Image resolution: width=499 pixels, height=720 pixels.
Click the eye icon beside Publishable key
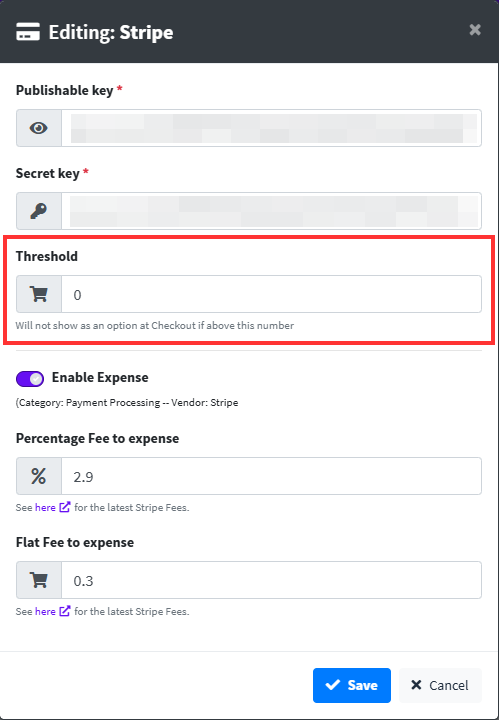tap(39, 128)
